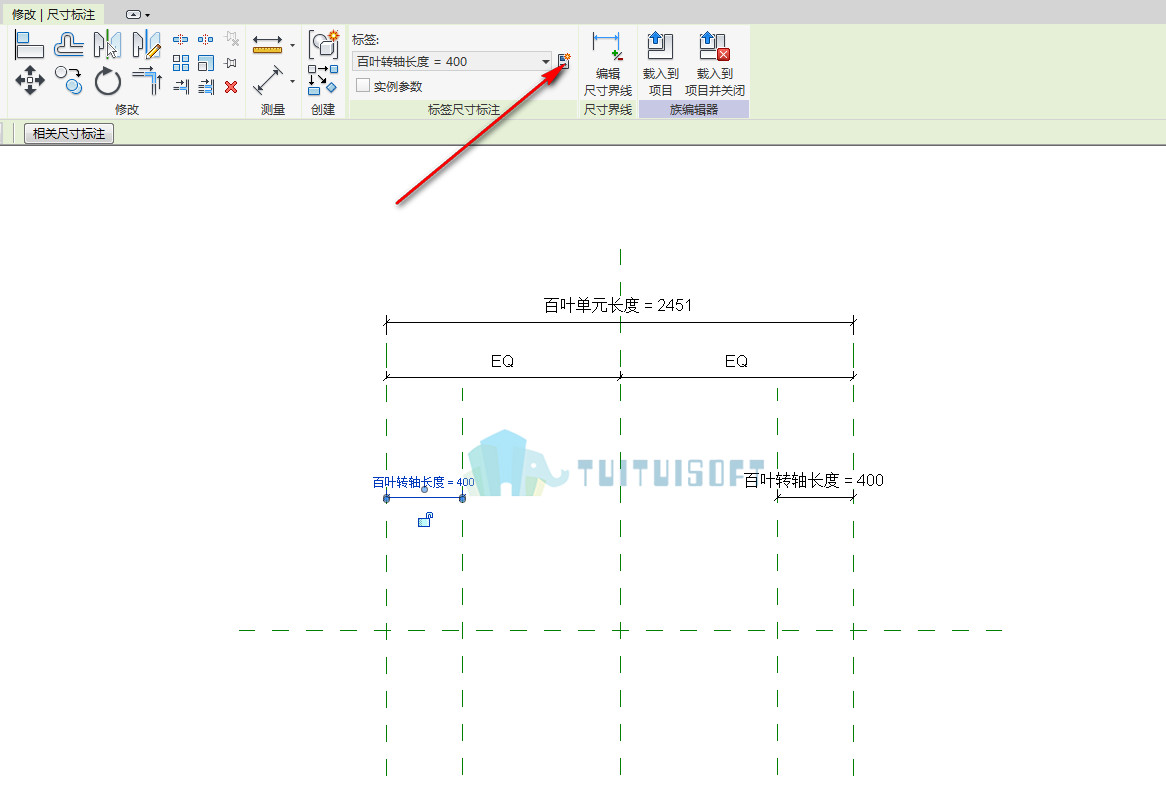This screenshot has height=785, width=1166.
Task: Click the blue selected 百叶转轴长度 = 400 label
Action: coord(423,482)
